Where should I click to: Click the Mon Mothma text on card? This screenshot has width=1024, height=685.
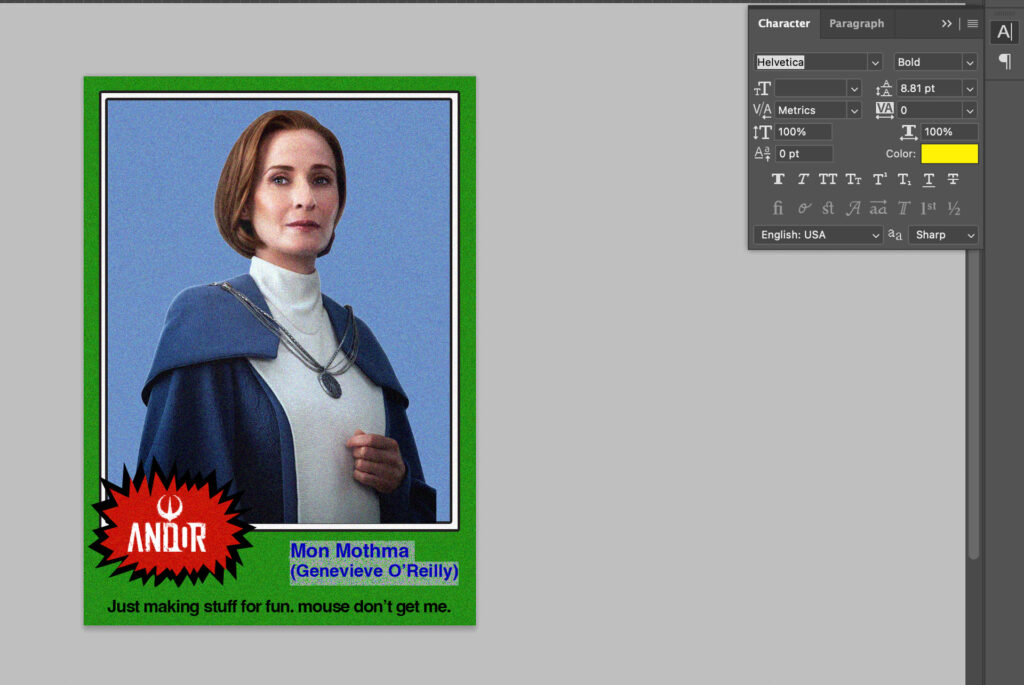click(x=349, y=550)
